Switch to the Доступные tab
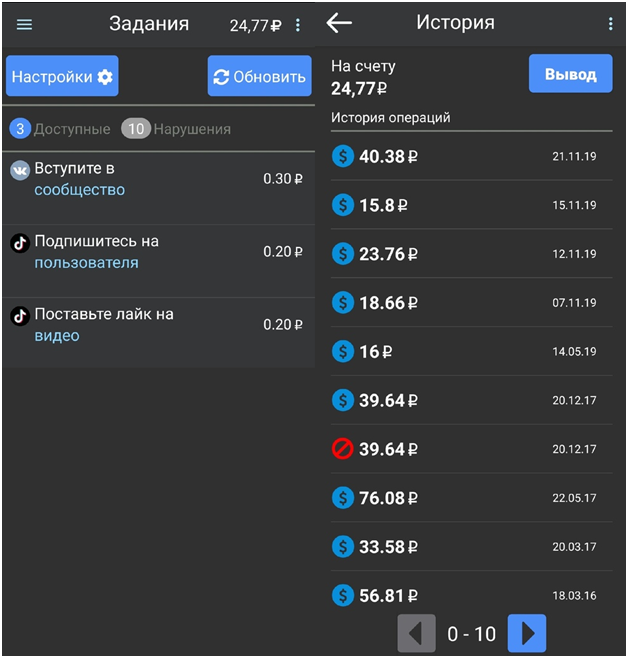Image resolution: width=628 pixels, height=658 pixels. 60,129
